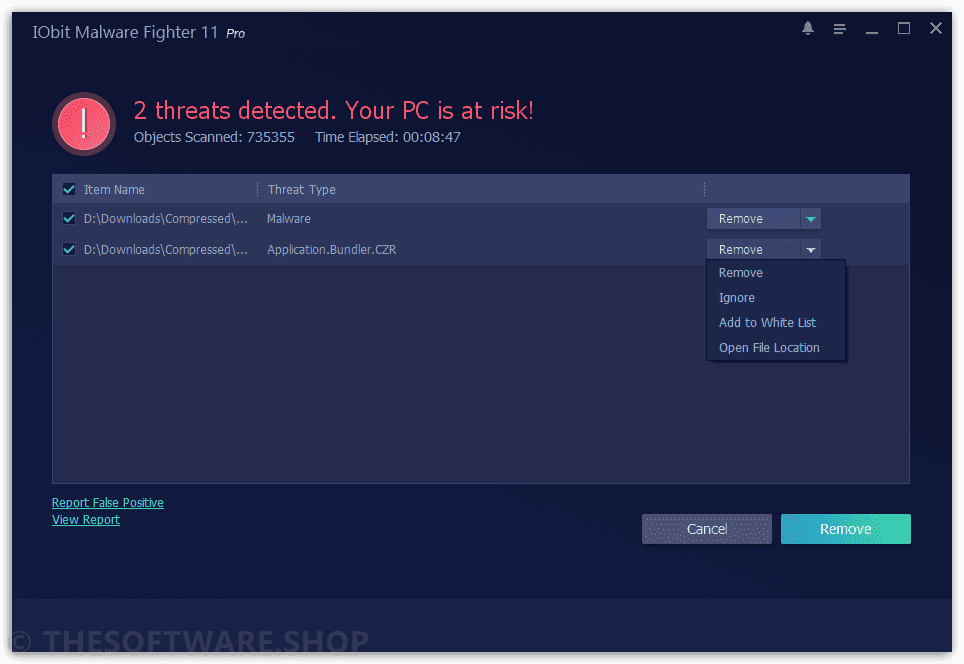Select Open File Location option
Screen dimensions: 964x664
tap(776, 348)
